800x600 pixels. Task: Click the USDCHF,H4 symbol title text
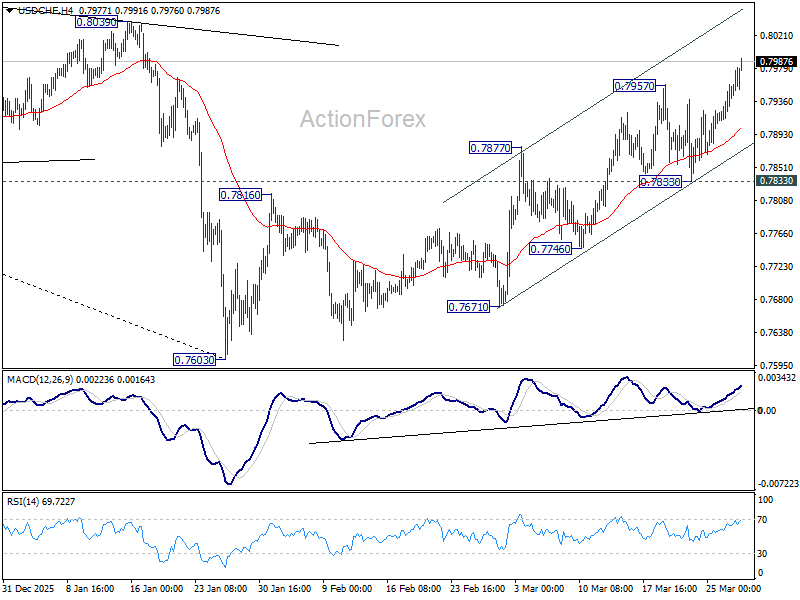[x=45, y=10]
